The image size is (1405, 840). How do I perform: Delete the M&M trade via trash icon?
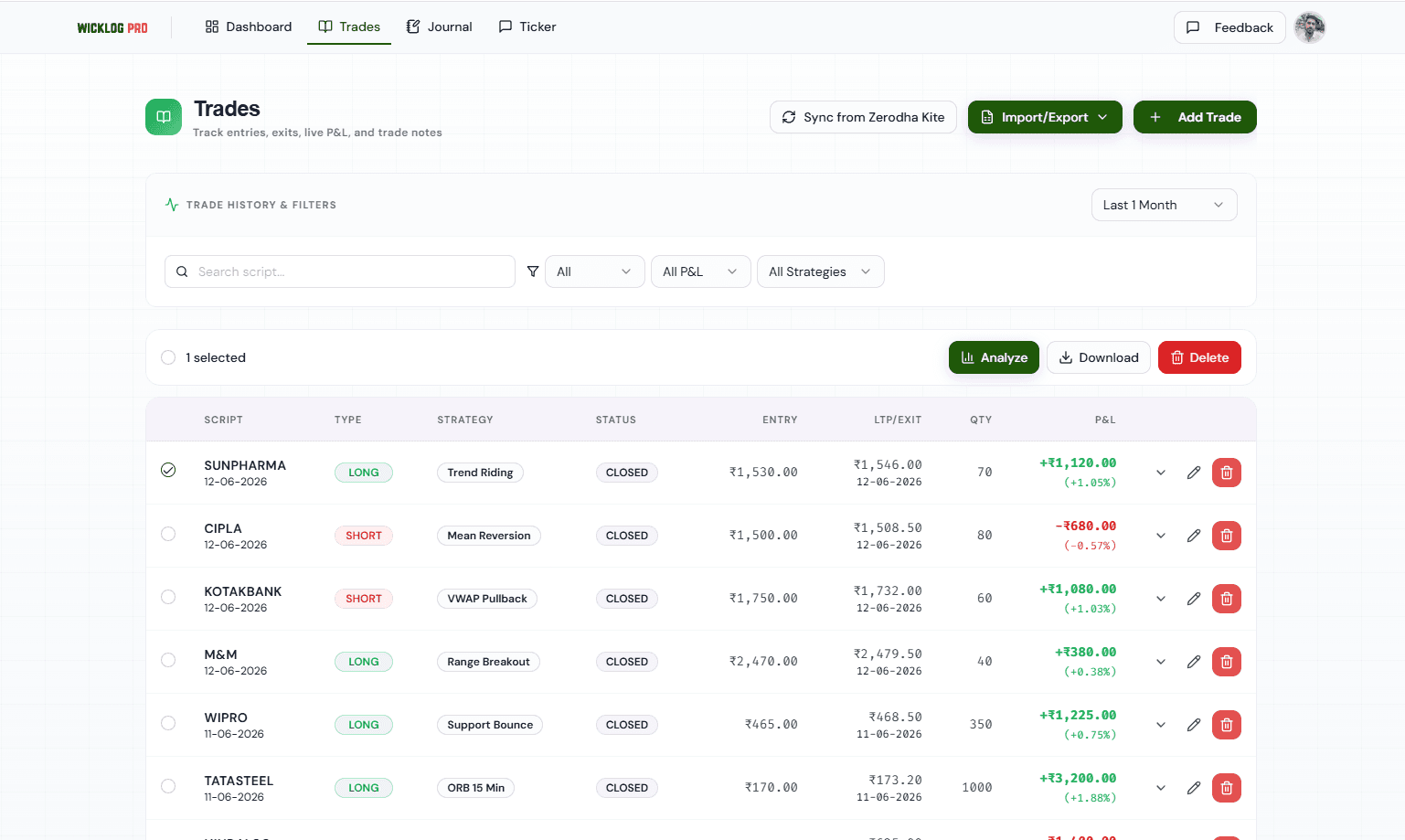tap(1227, 662)
